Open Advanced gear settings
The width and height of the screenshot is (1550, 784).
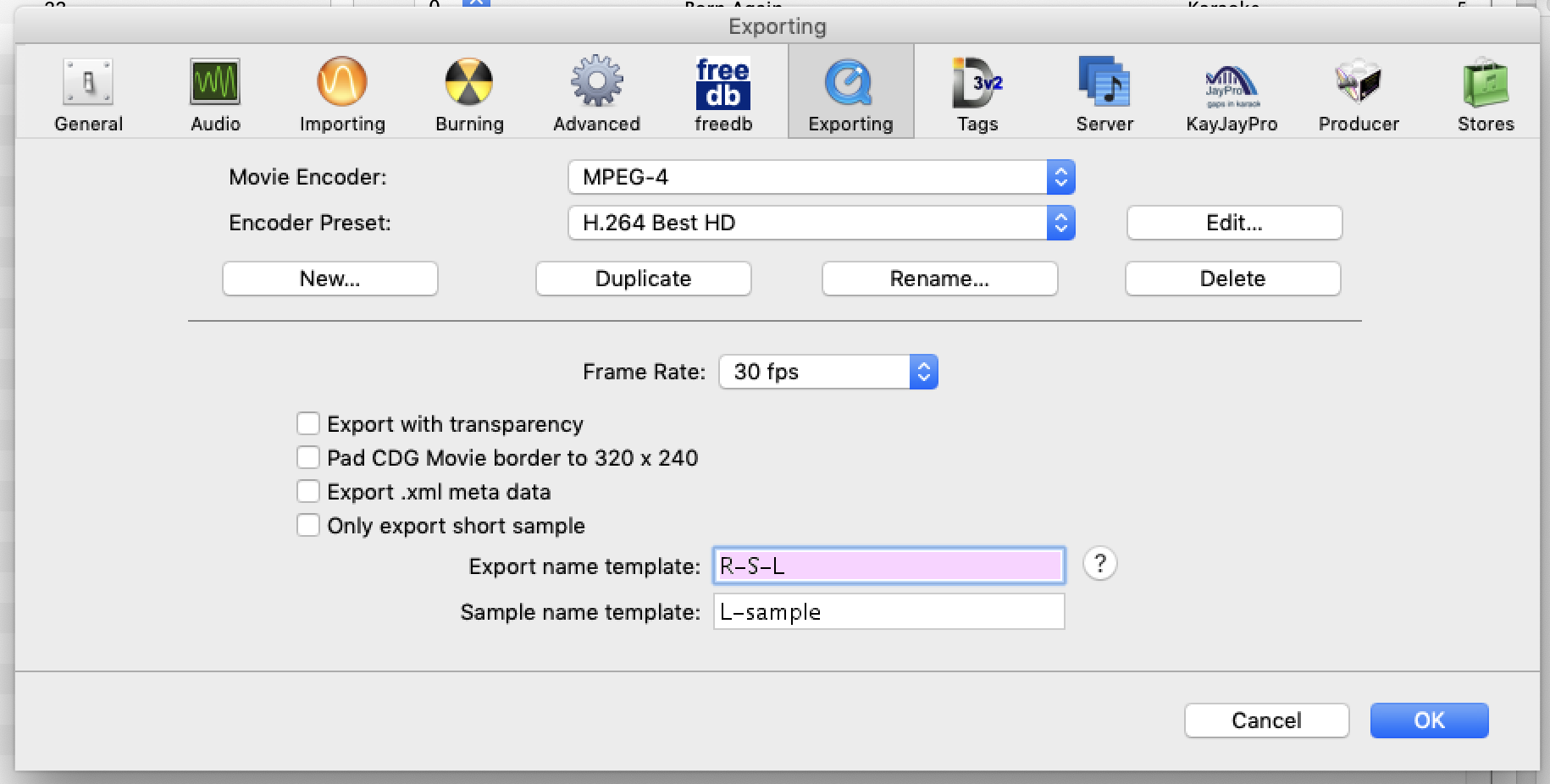[596, 94]
